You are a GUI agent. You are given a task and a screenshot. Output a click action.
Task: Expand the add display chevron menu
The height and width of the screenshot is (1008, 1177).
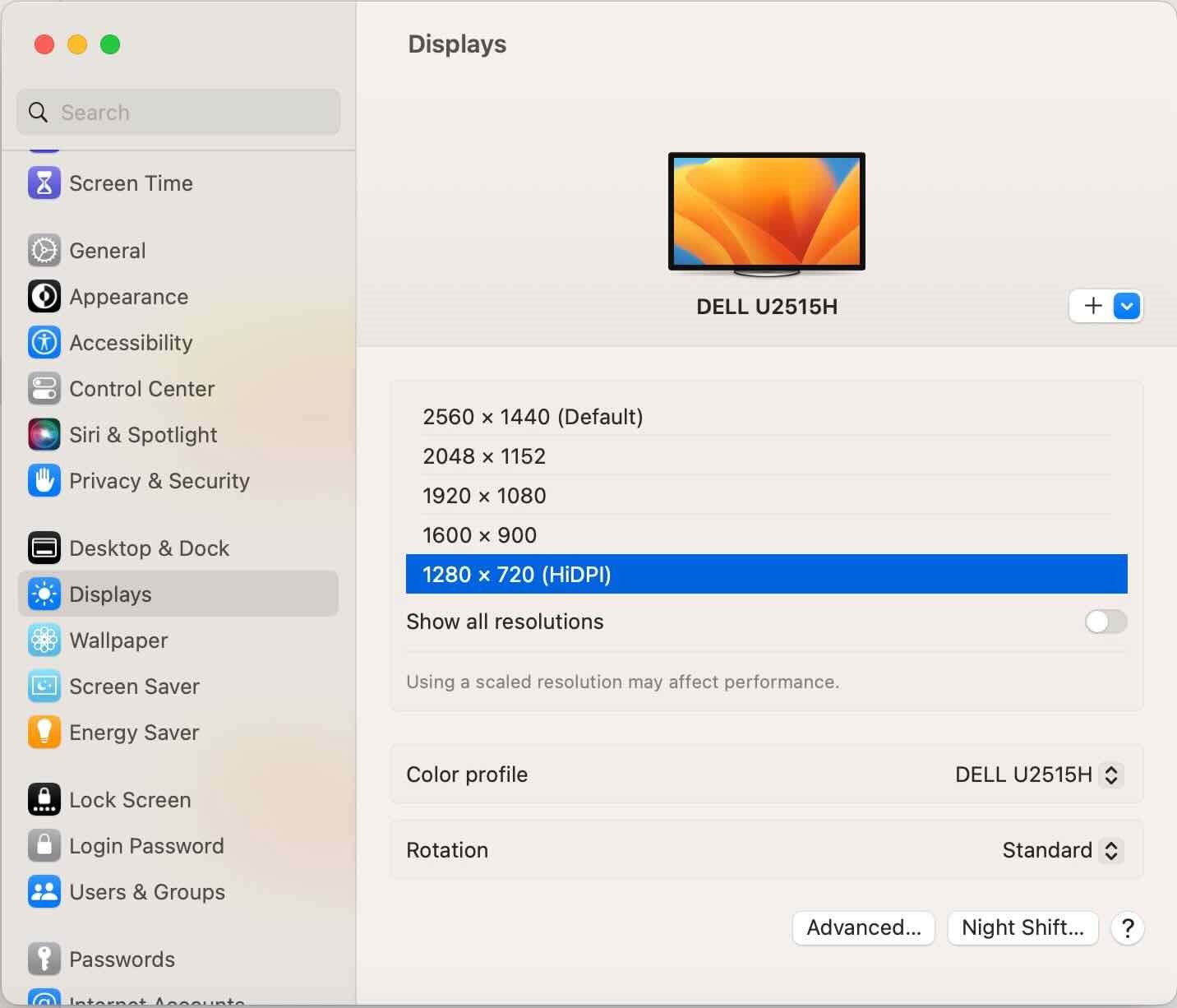coord(1127,307)
